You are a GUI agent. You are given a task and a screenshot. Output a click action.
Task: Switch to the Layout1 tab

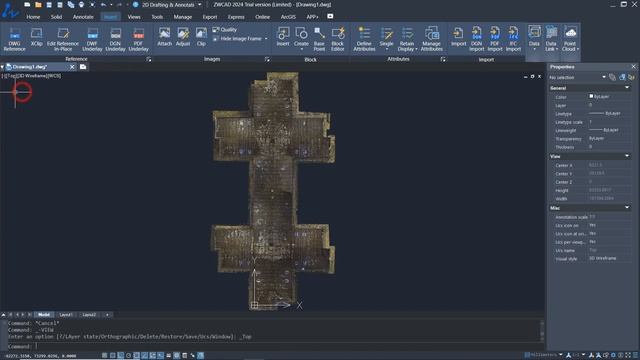[66, 315]
